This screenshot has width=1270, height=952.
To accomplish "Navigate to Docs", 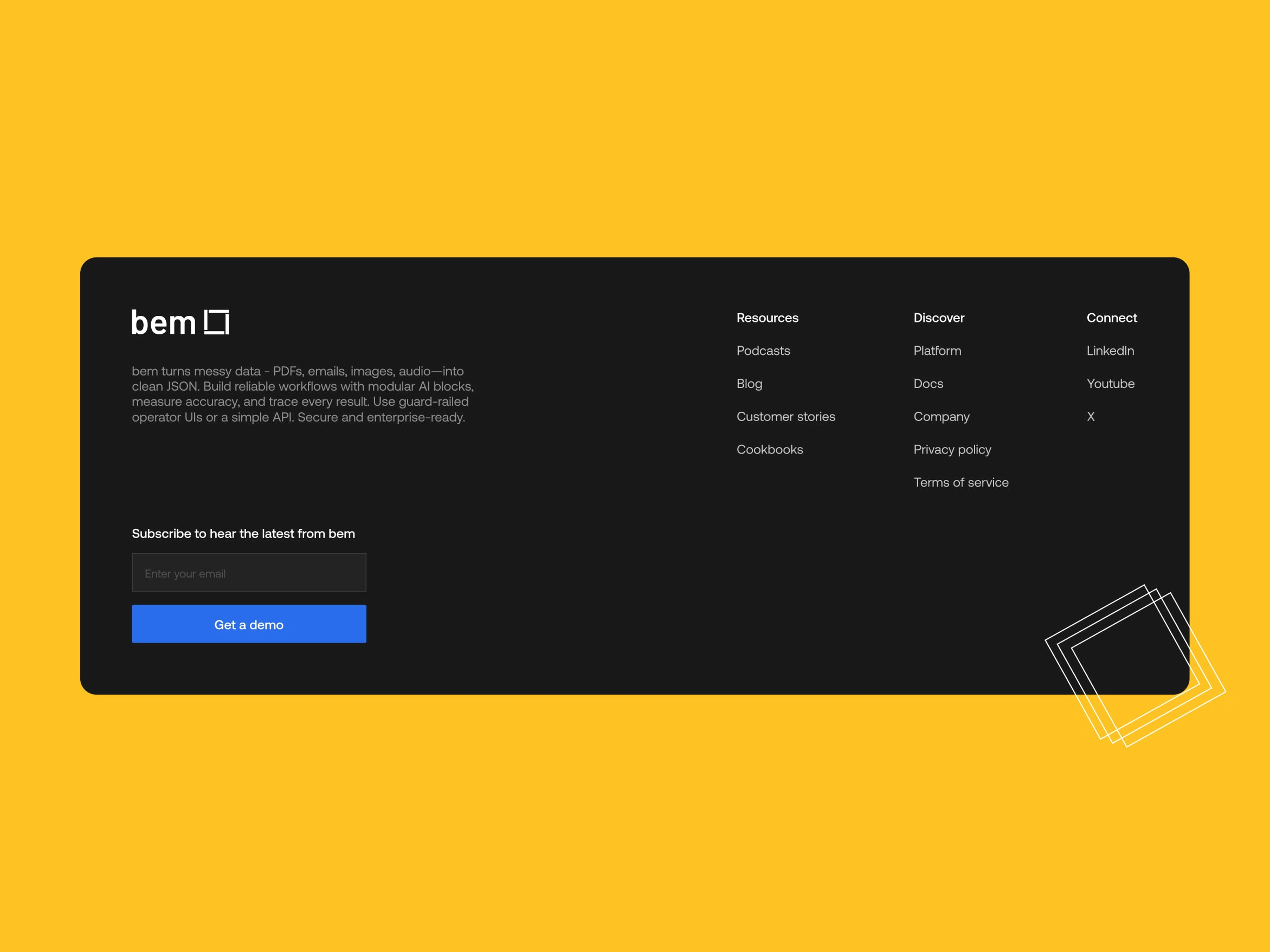I will (928, 383).
